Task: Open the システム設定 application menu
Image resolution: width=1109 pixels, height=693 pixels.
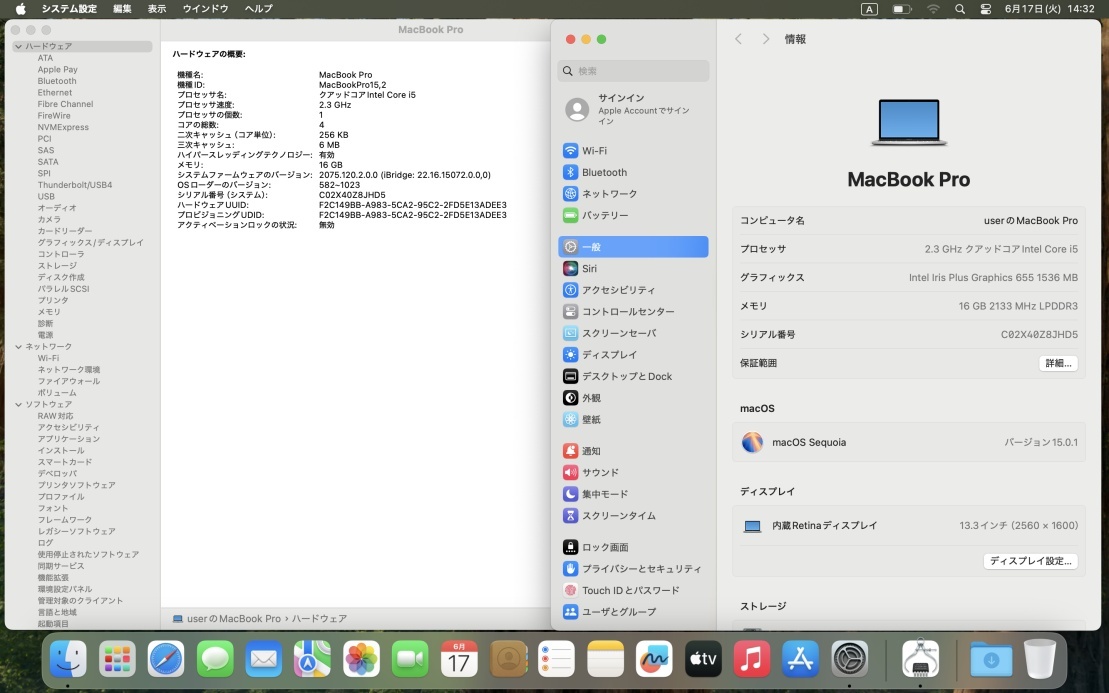Action: point(69,9)
